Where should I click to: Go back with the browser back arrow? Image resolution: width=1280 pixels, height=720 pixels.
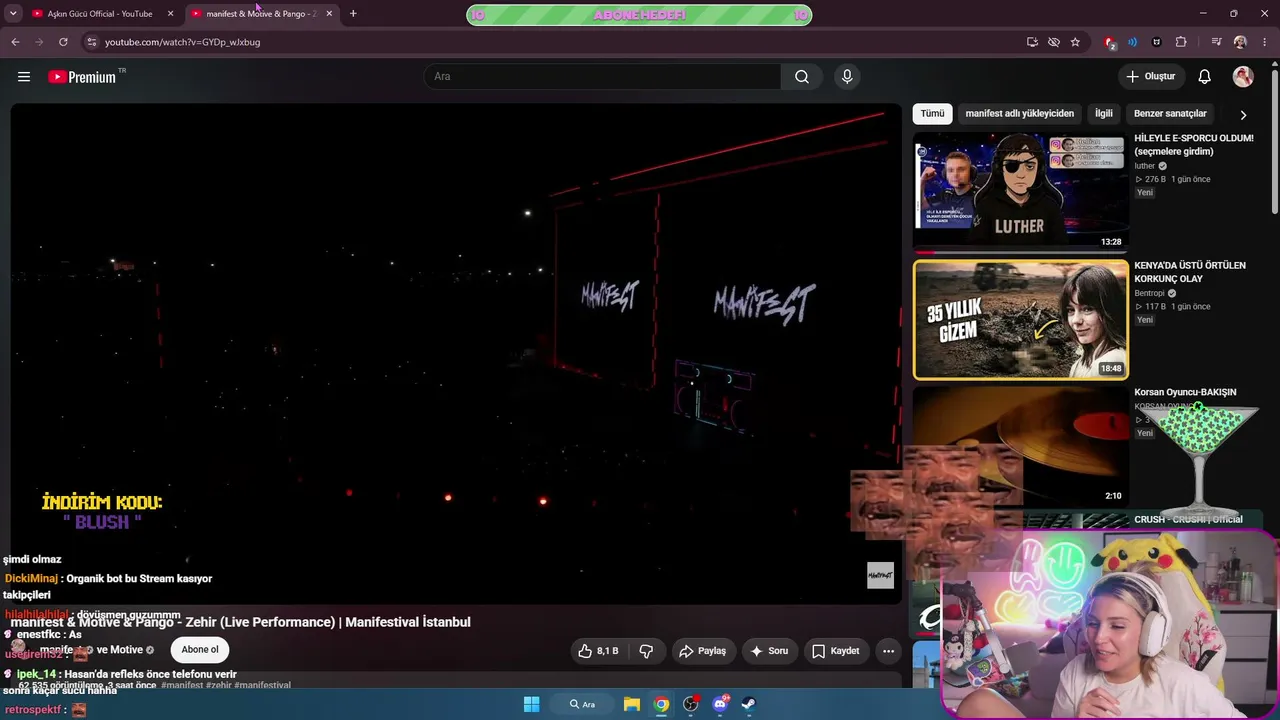[15, 42]
